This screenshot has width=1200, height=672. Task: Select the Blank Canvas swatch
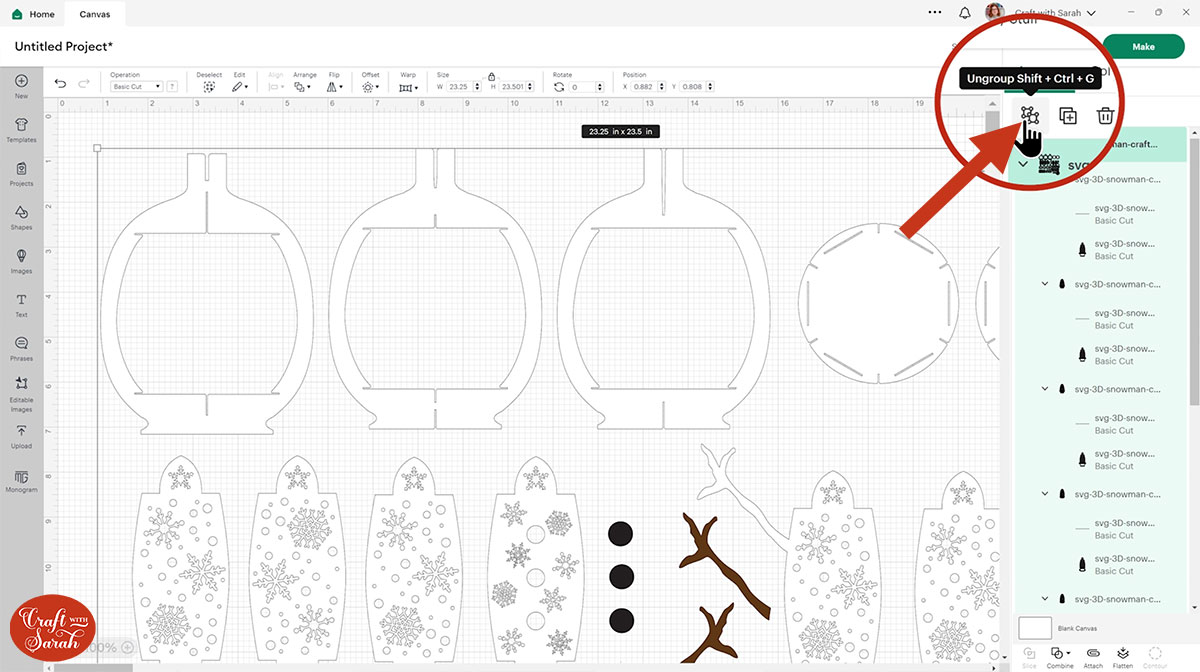click(1034, 628)
